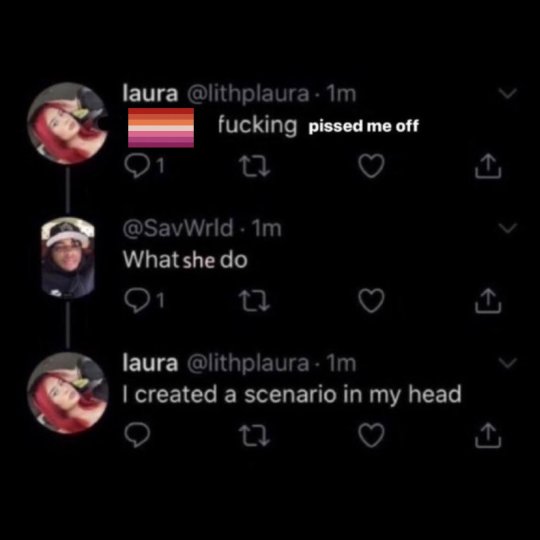Image resolution: width=540 pixels, height=540 pixels.
Task: Like the 'I created a scenario' tweet
Action: point(371,435)
